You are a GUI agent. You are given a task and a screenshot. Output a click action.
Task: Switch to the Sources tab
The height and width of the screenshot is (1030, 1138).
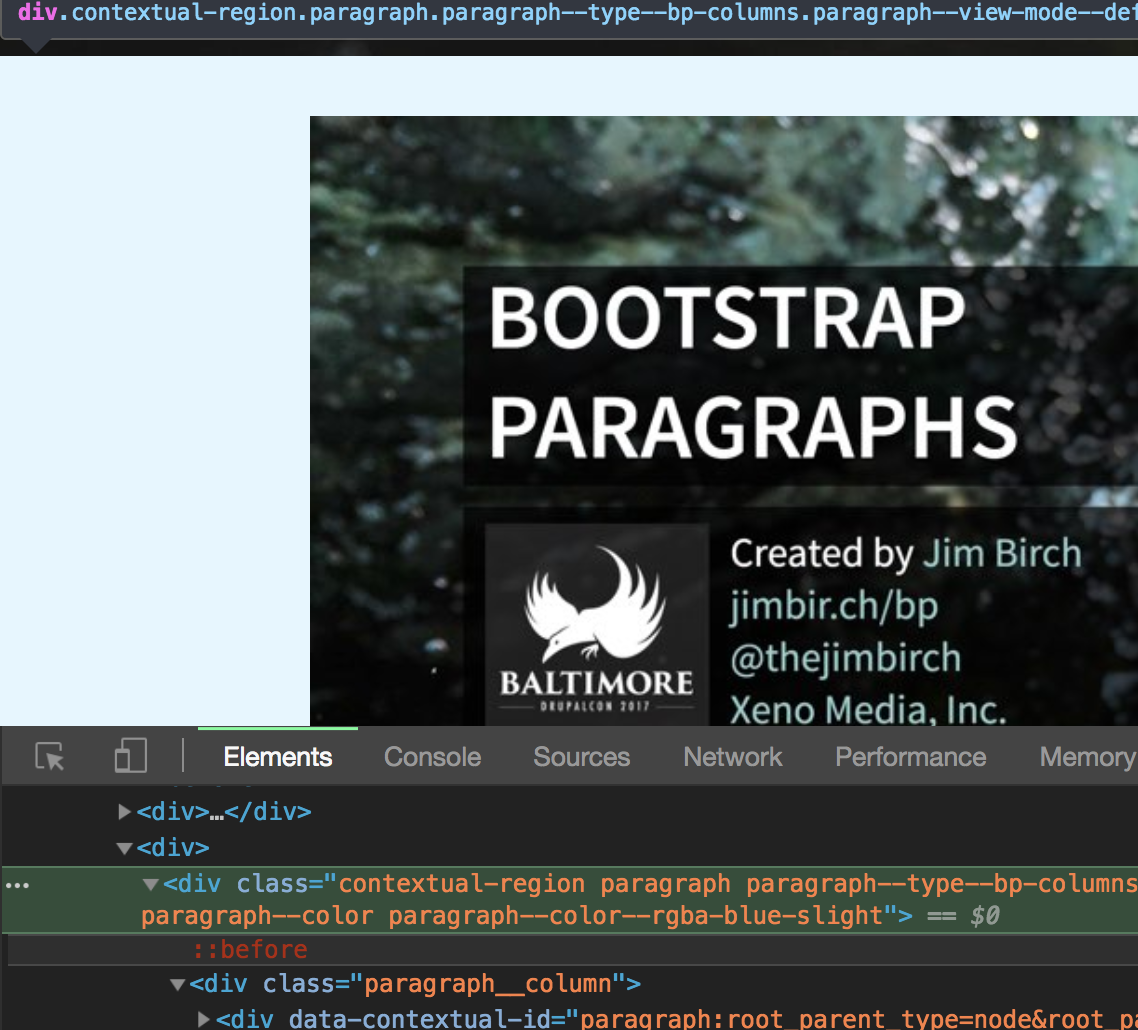tap(581, 757)
